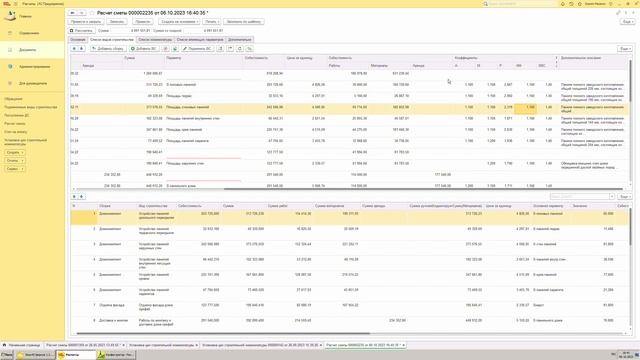Switch to the Дополнительно tab
Image resolution: width=640 pixels, height=360 pixels.
[x=240, y=40]
